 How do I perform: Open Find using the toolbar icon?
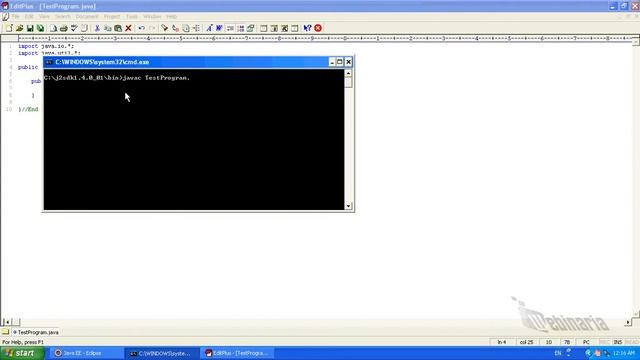coord(164,28)
